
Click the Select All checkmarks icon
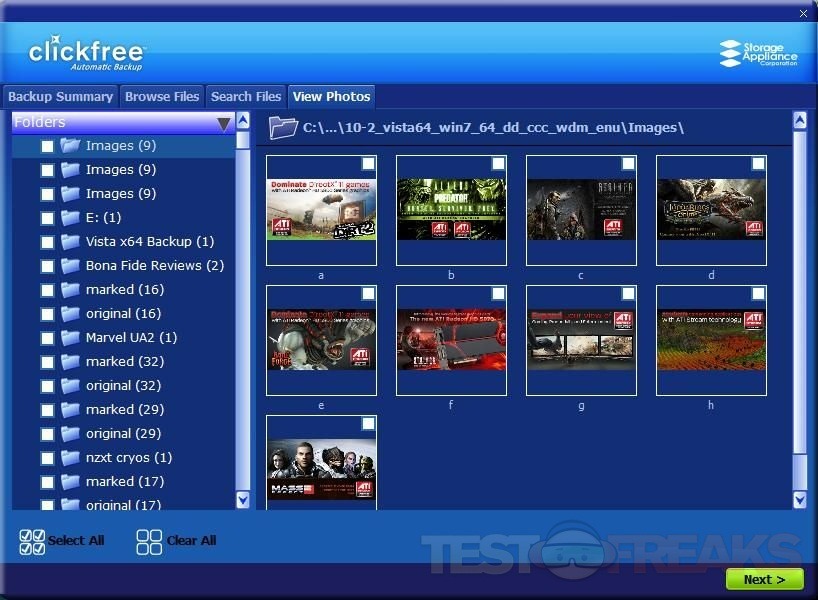pyautogui.click(x=32, y=541)
